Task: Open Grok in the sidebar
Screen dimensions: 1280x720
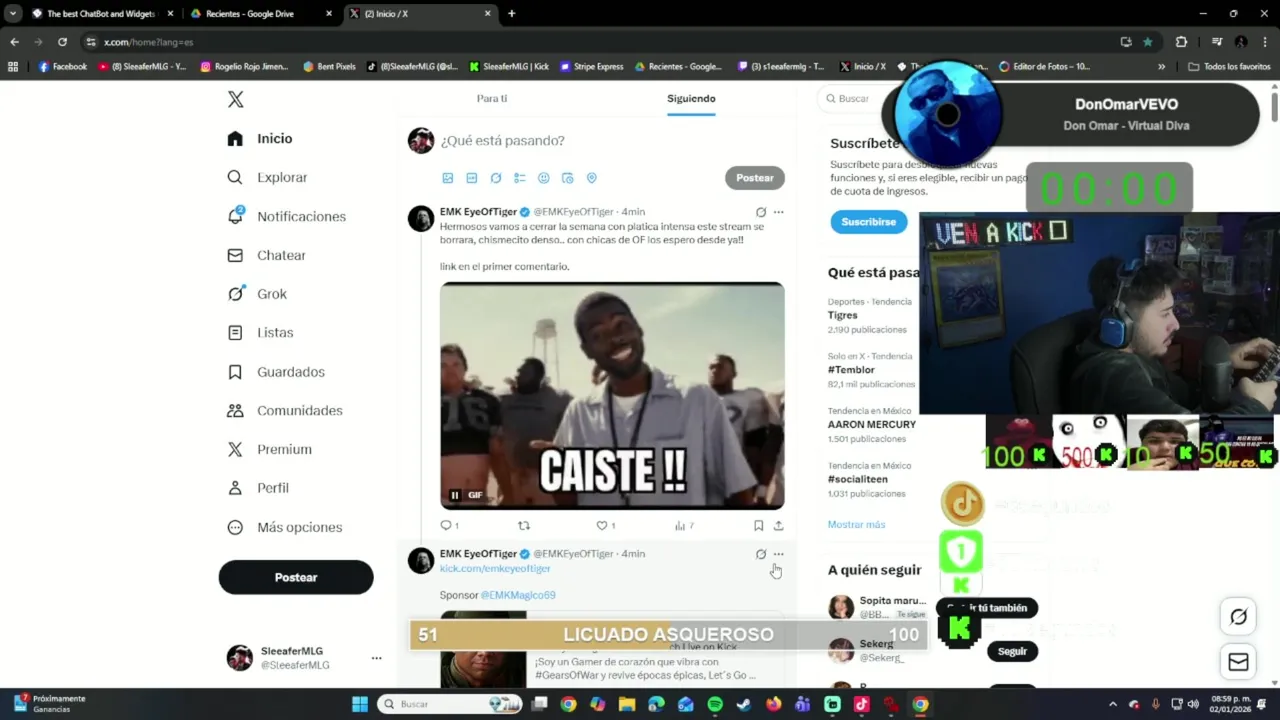Action: coord(257,294)
